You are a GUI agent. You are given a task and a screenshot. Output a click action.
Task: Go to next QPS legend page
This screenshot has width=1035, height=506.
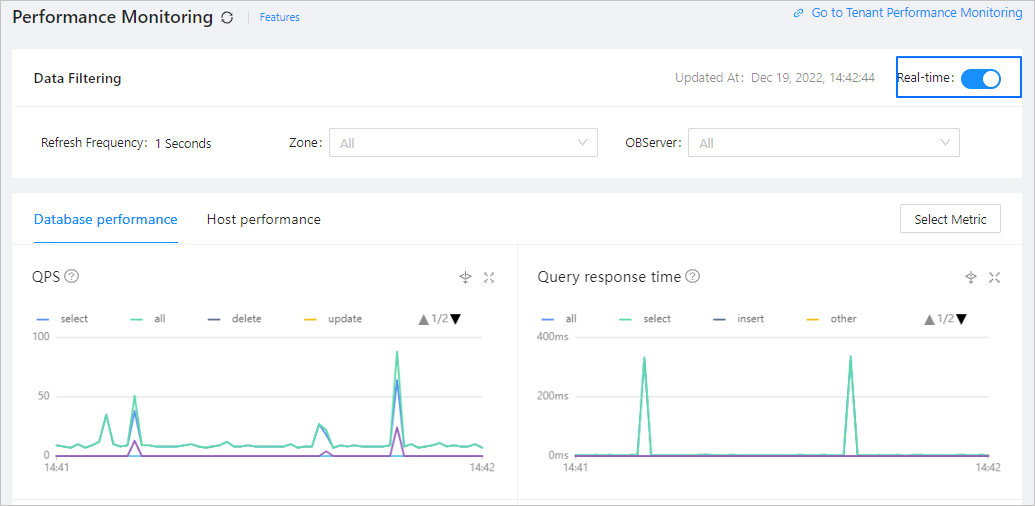point(455,319)
